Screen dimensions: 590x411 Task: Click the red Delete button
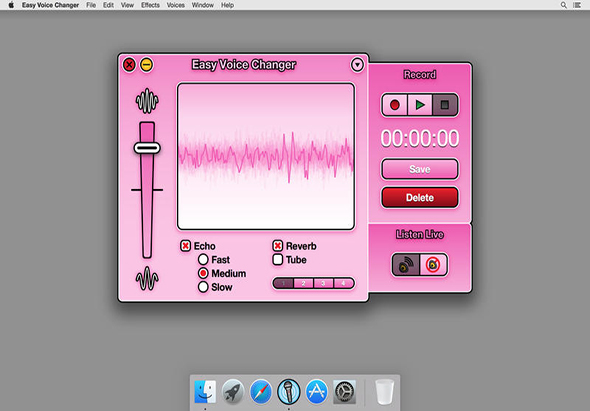pos(420,198)
